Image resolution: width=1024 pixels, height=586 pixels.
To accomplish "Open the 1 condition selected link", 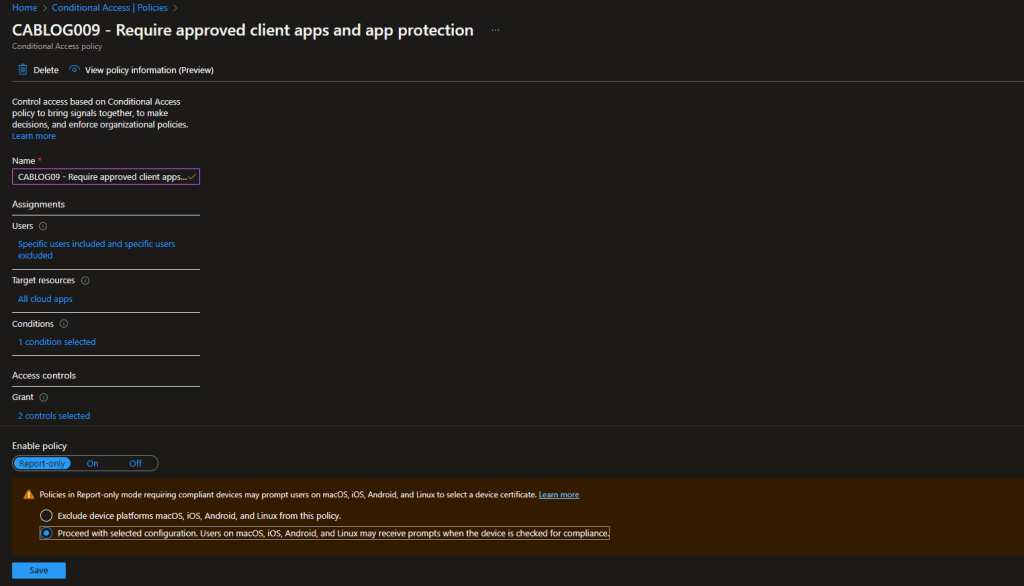I will 57,342.
